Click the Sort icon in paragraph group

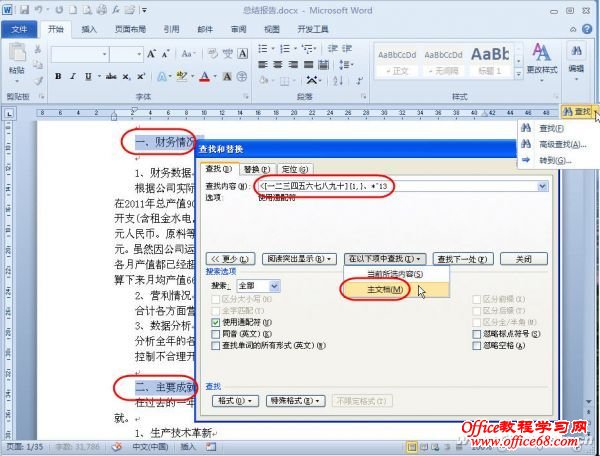(x=338, y=81)
